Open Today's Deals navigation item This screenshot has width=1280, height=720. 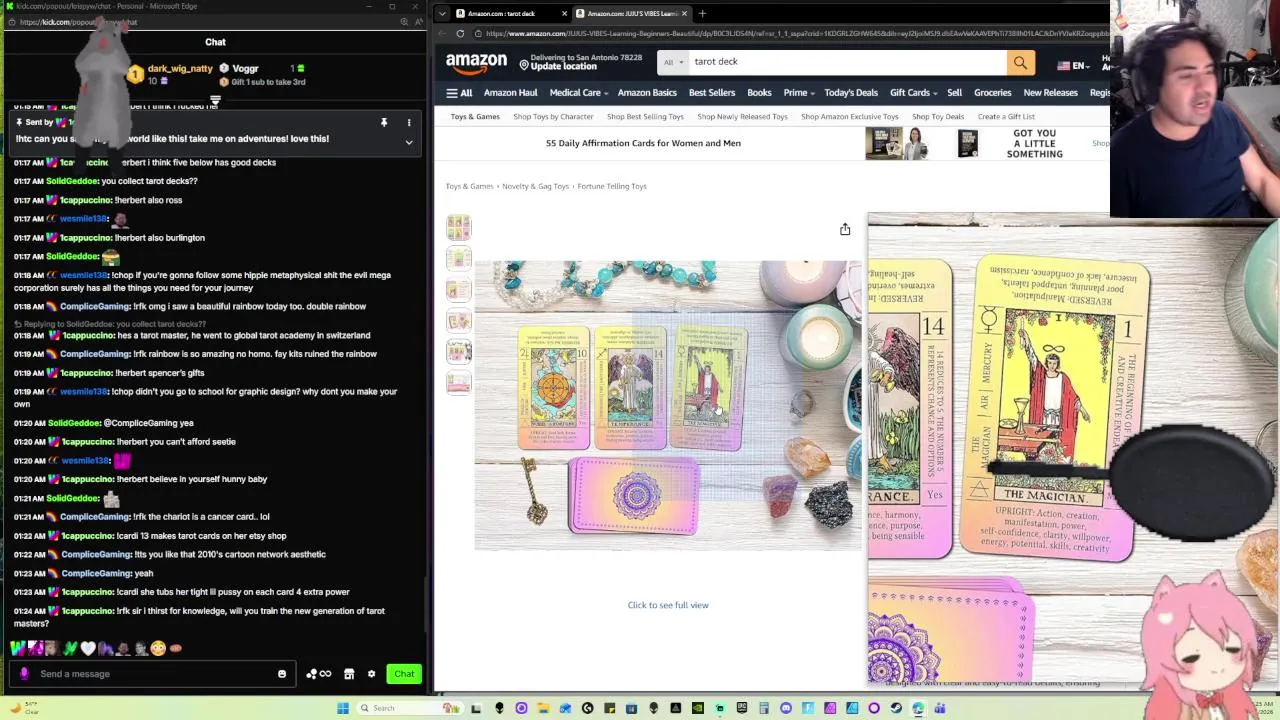[x=851, y=93]
